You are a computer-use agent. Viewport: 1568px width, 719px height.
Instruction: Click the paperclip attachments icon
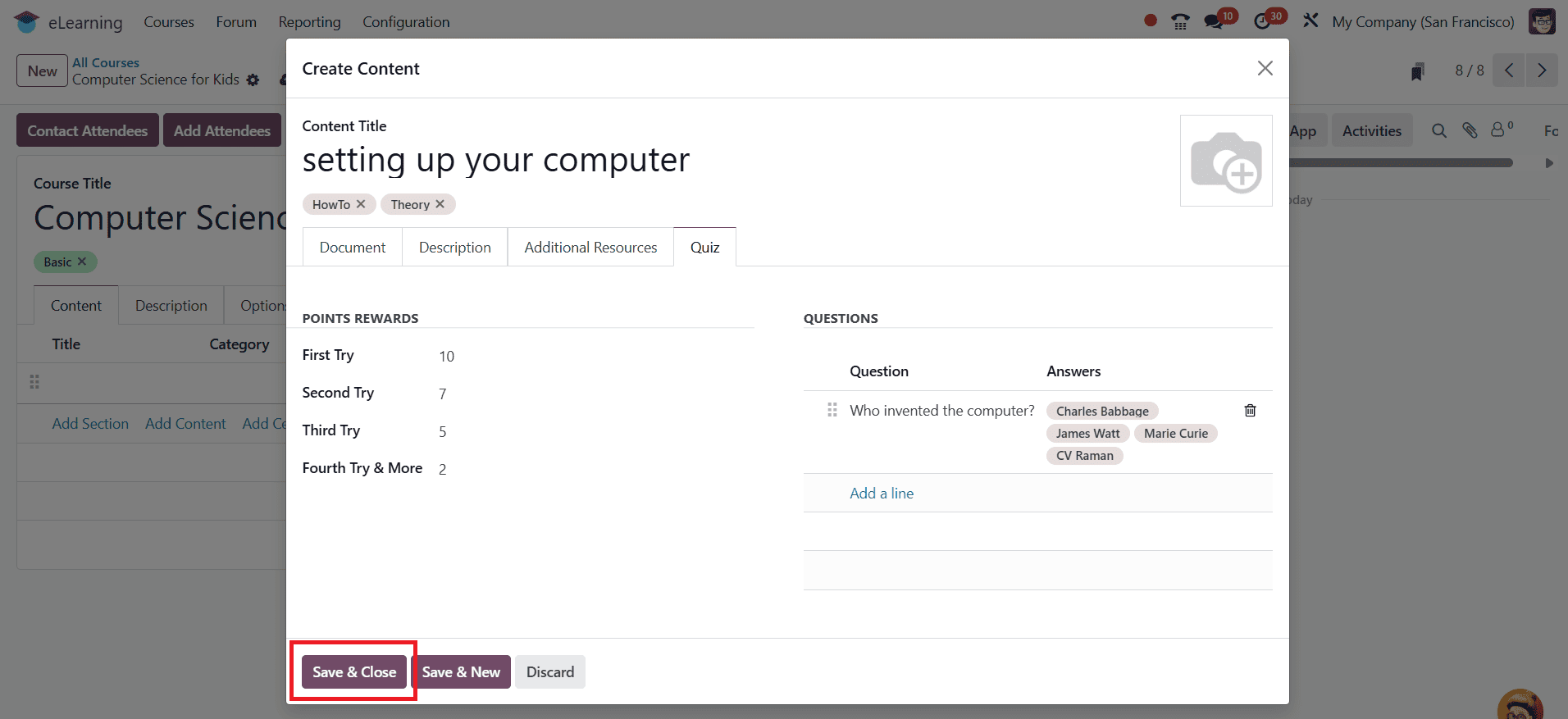point(1470,130)
